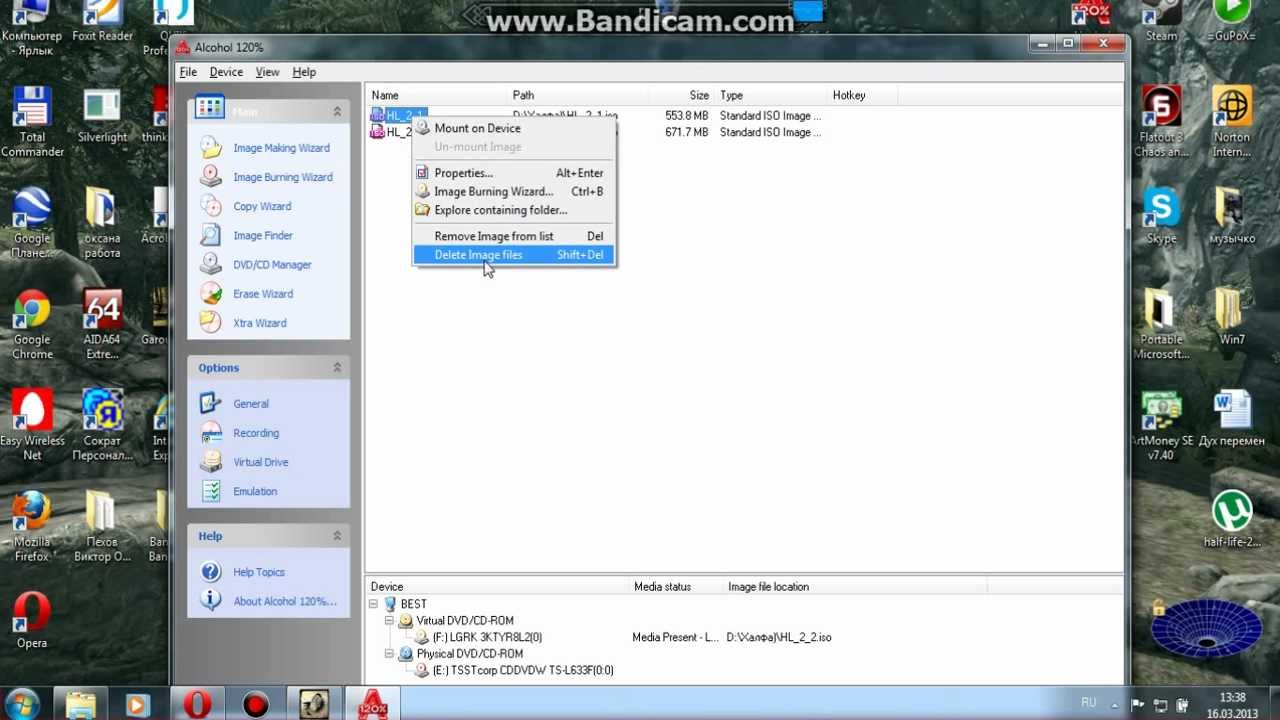Click Remove Image from list

point(514,236)
